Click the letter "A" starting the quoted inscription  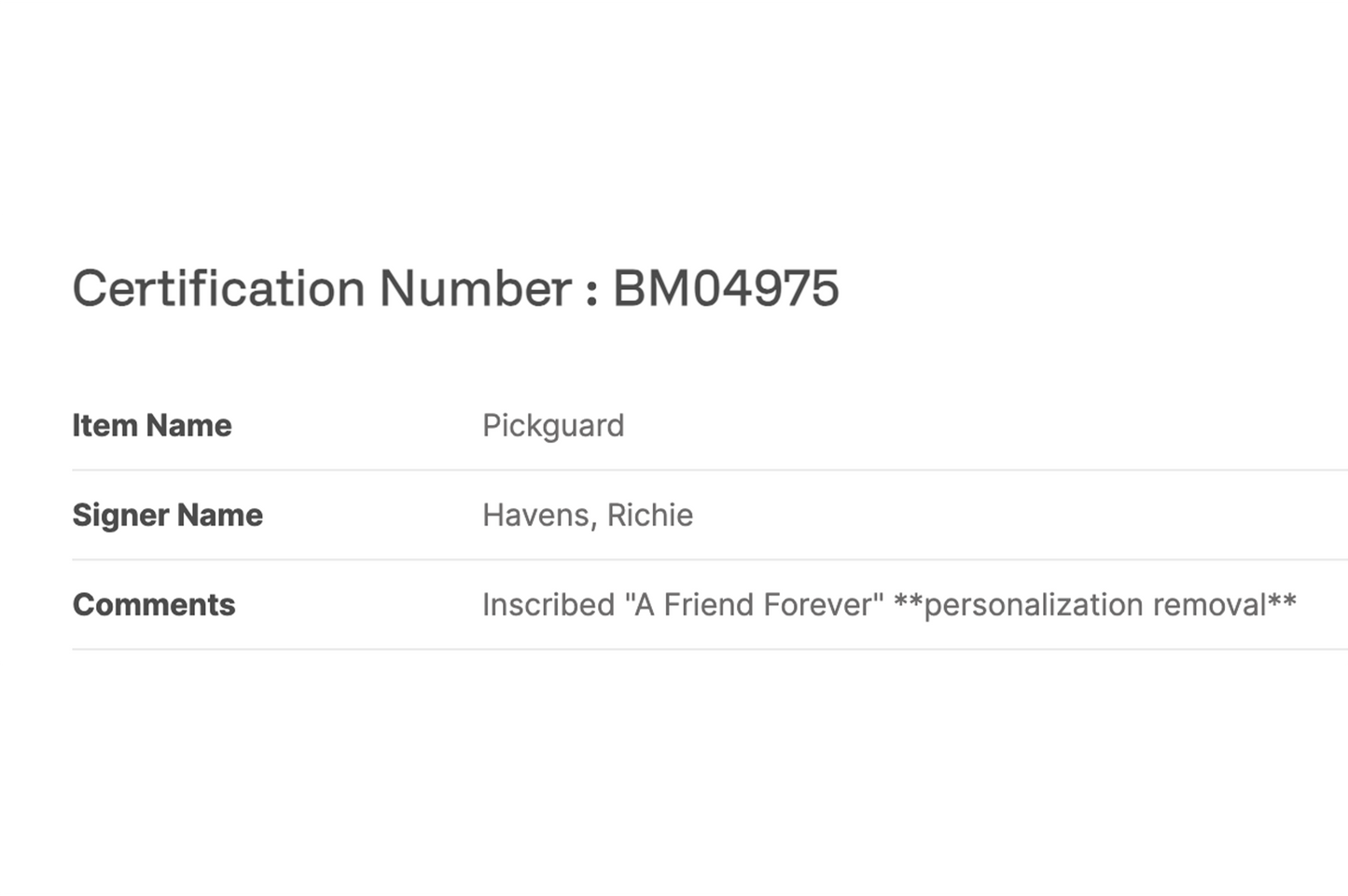644,604
